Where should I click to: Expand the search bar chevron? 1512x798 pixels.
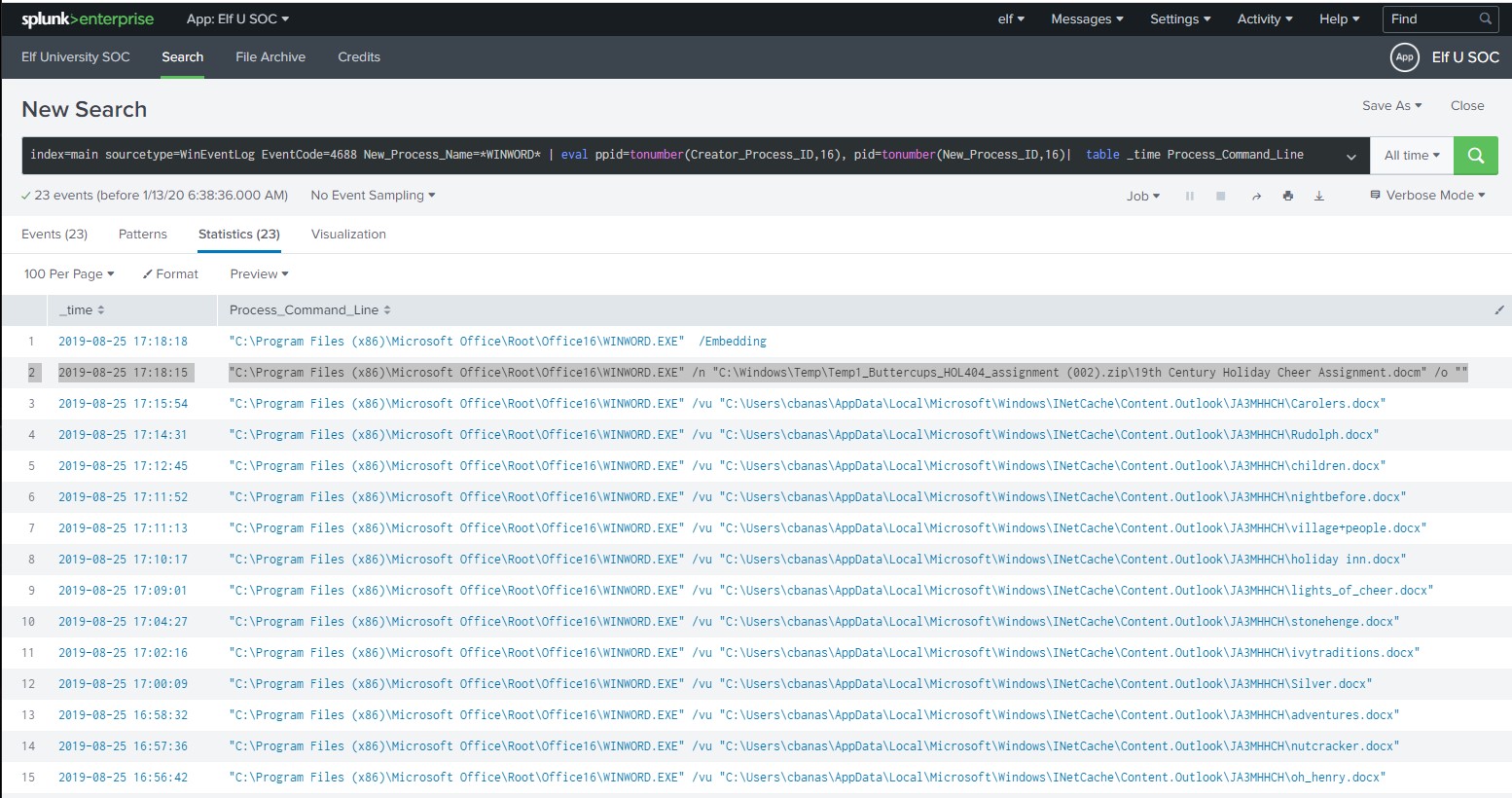[x=1350, y=157]
